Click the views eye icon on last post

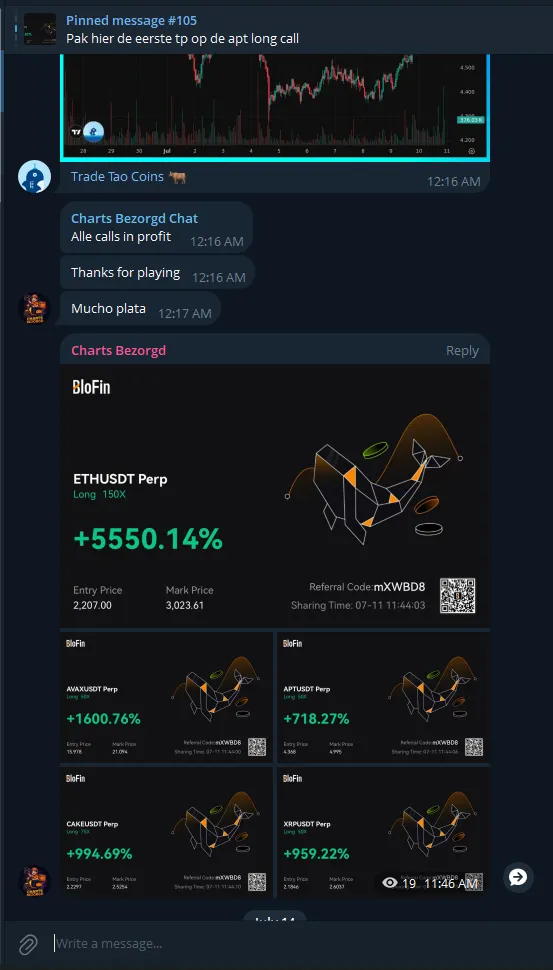click(x=390, y=883)
